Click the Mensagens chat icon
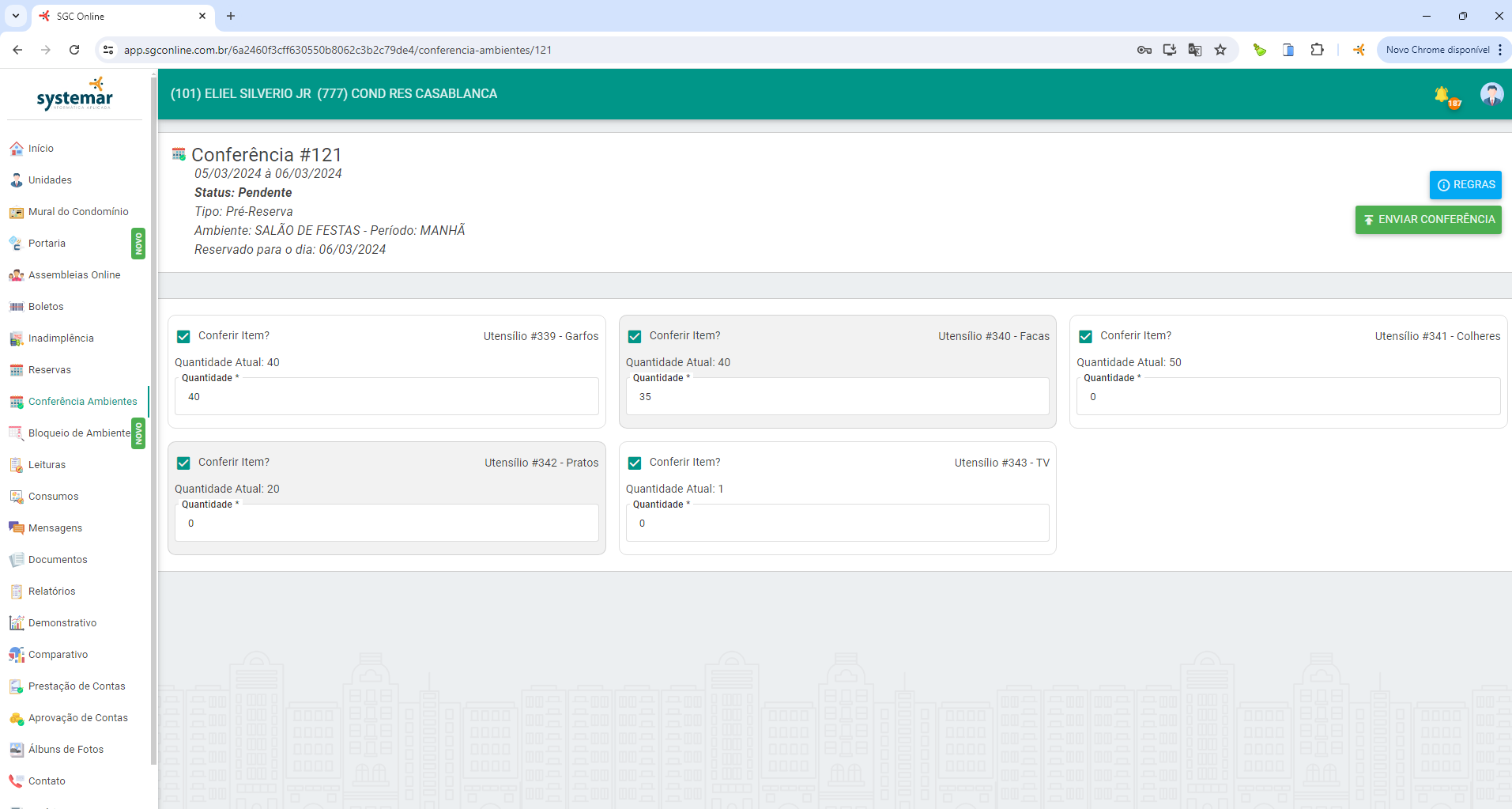The width and height of the screenshot is (1512, 809). click(x=16, y=528)
